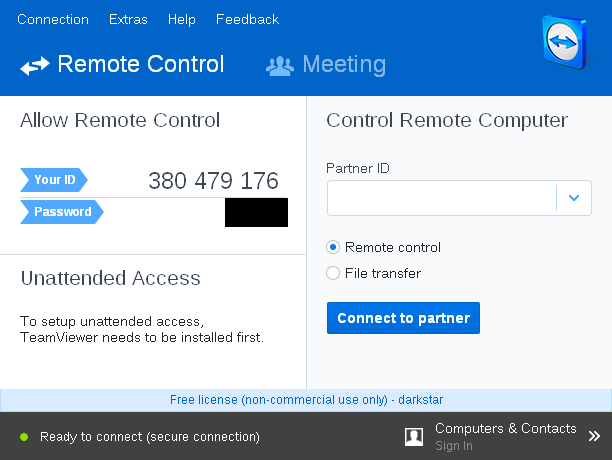Click the Remote Control arrows icon
612x460 pixels.
[34, 66]
